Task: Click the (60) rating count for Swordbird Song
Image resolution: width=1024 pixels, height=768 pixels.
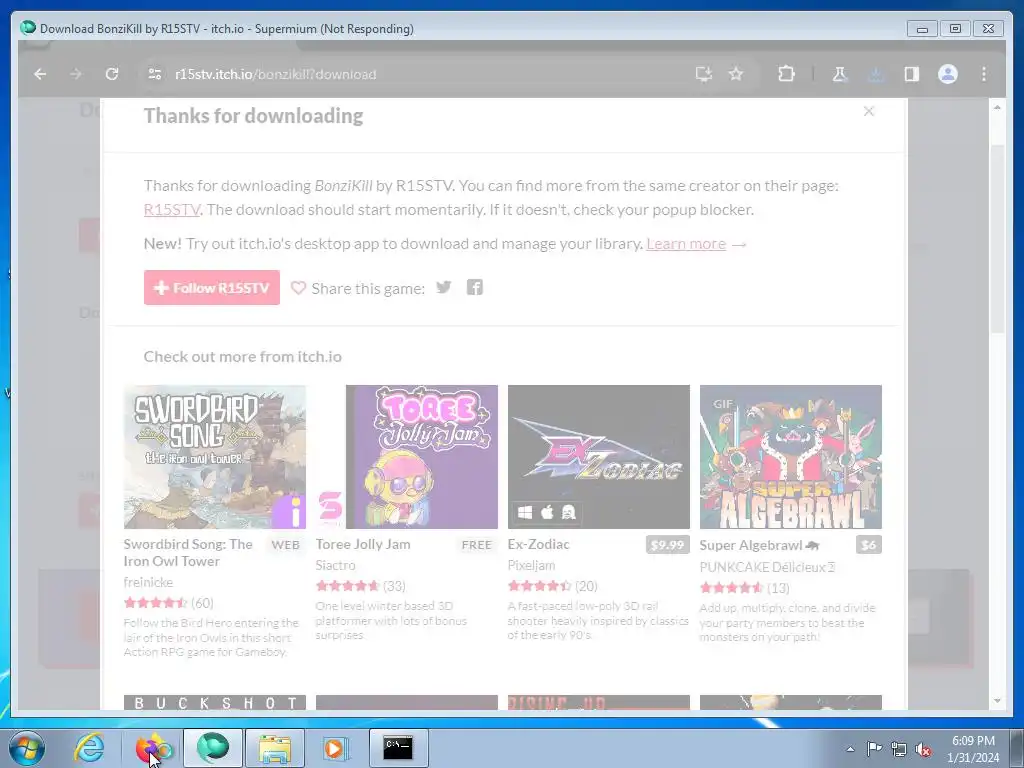Action: click(202, 603)
